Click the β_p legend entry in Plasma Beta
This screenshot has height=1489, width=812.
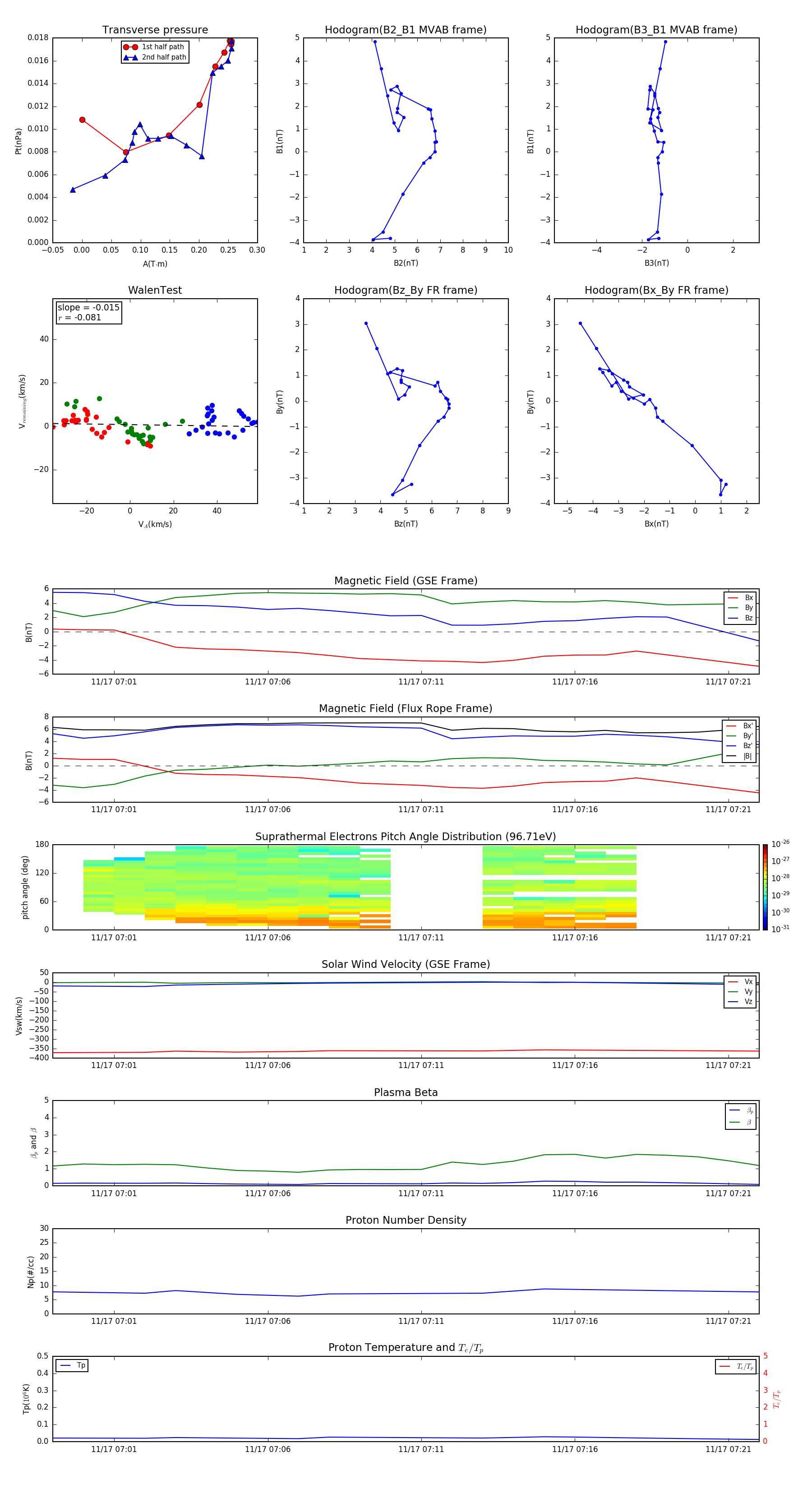click(x=741, y=1110)
